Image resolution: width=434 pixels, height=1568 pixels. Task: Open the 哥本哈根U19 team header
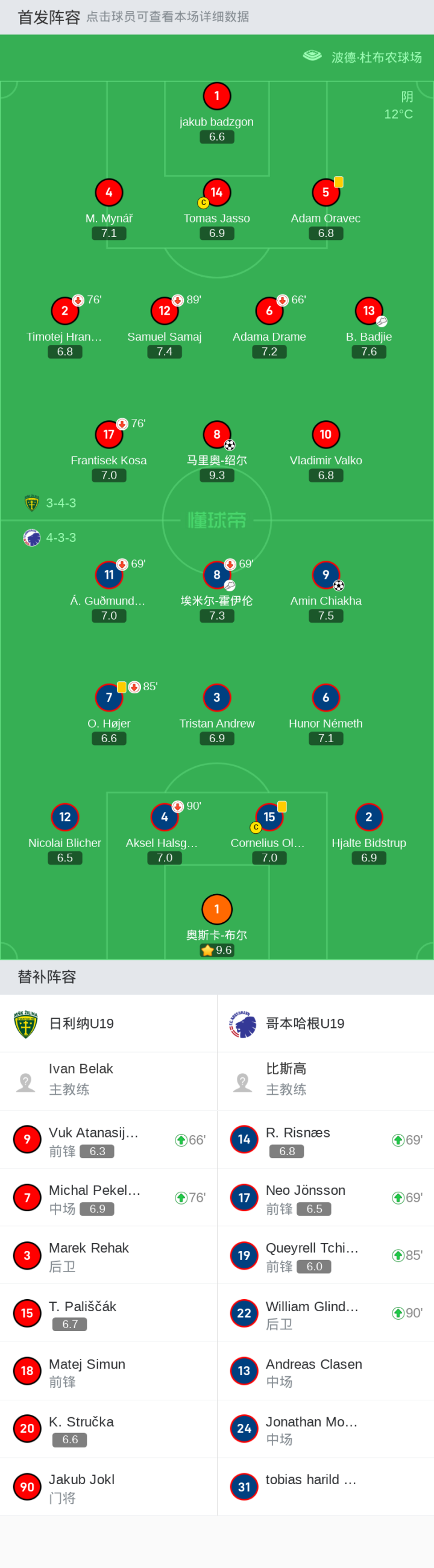pos(325,1023)
